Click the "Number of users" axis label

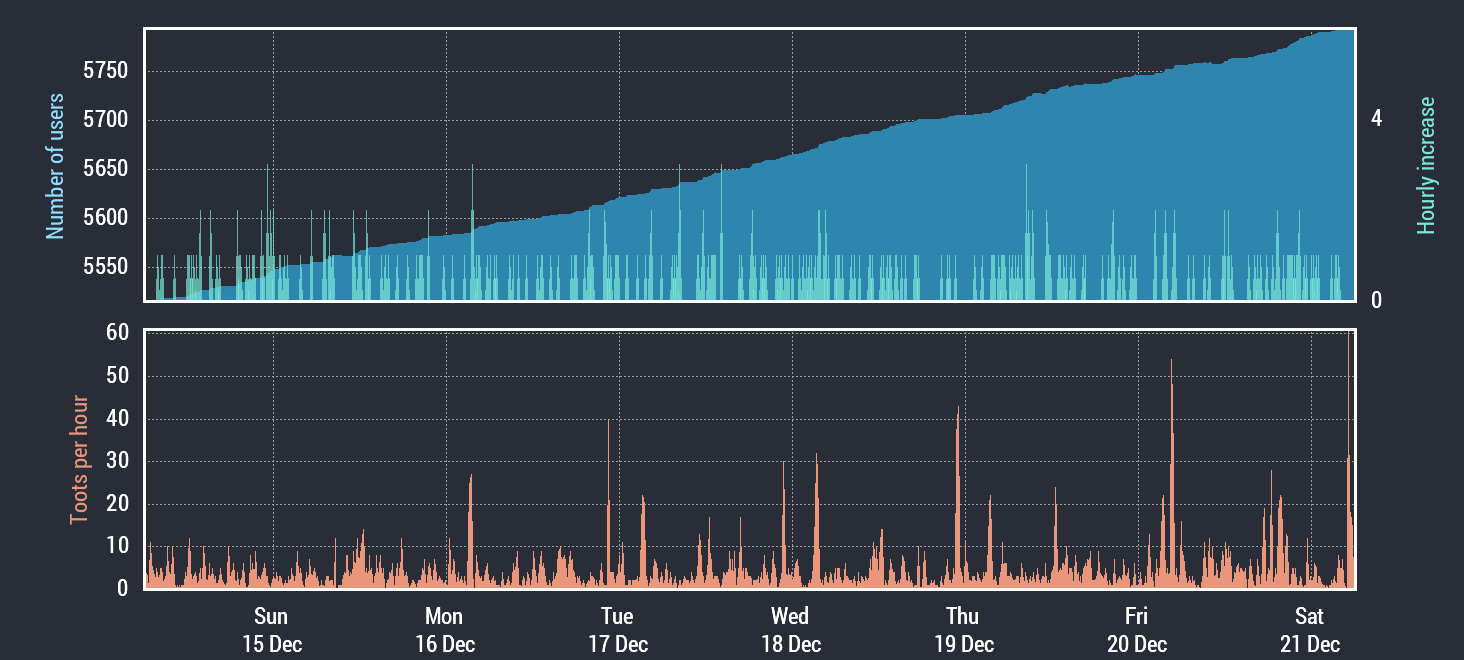[x=55, y=166]
